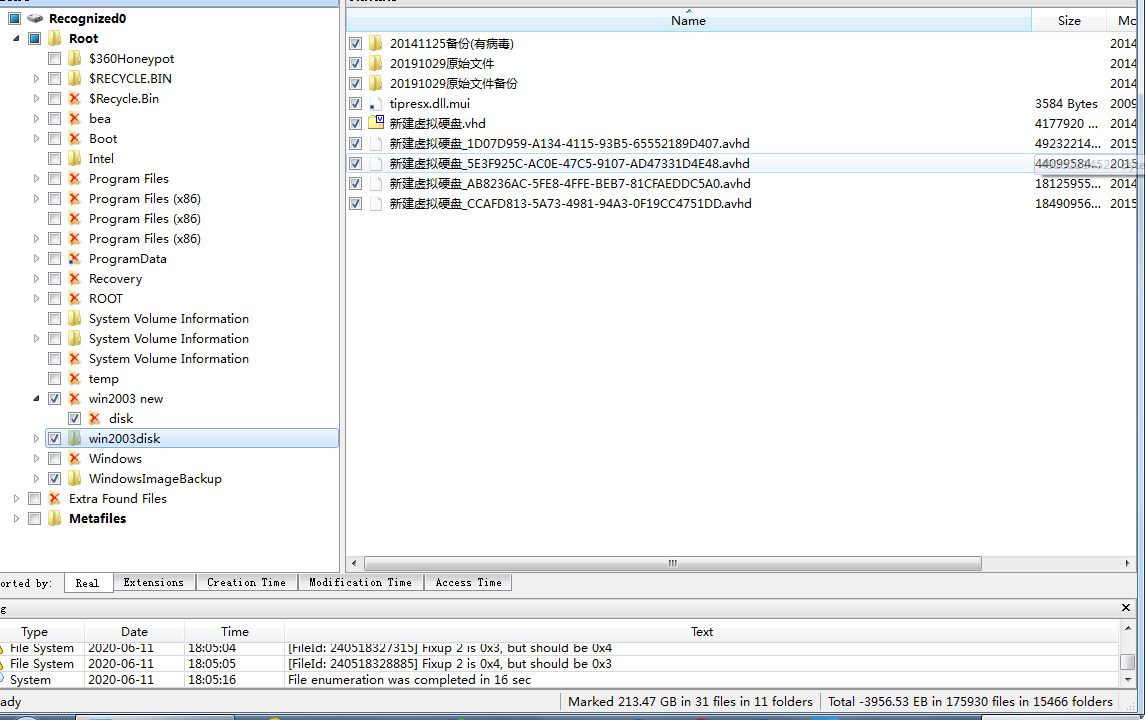Switch to the Extensions sort tab

tap(154, 582)
